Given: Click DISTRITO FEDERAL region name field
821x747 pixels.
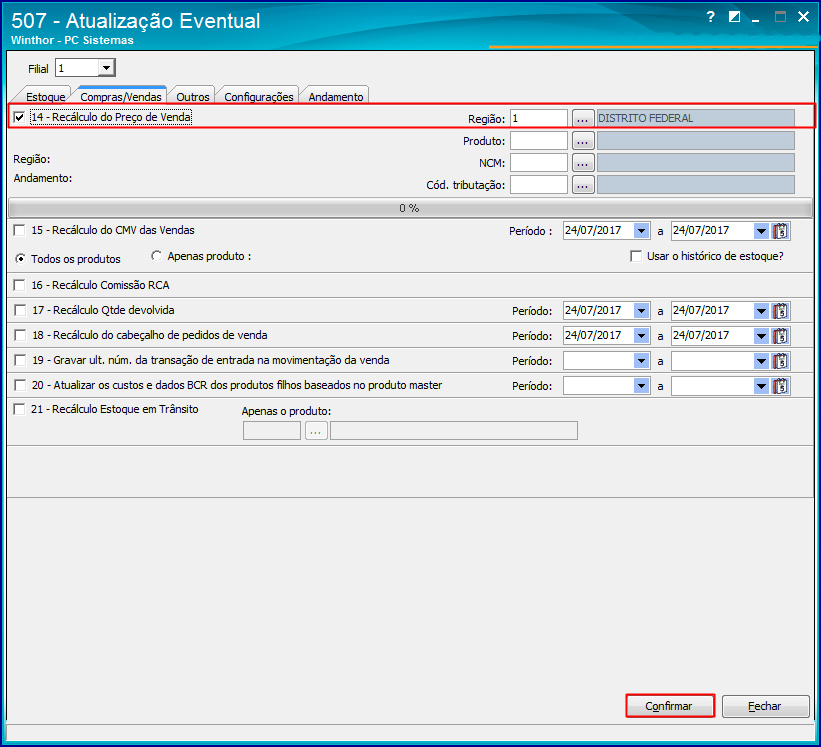Looking at the screenshot, I should pos(695,118).
